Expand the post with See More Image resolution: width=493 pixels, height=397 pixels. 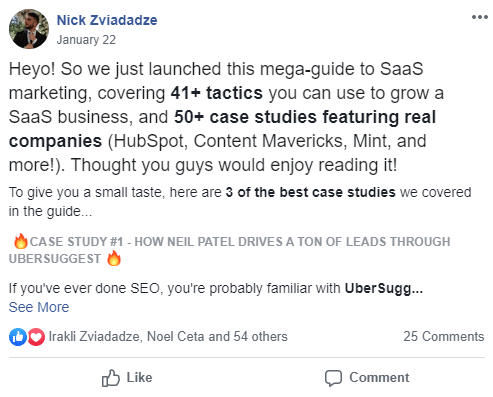[x=39, y=307]
